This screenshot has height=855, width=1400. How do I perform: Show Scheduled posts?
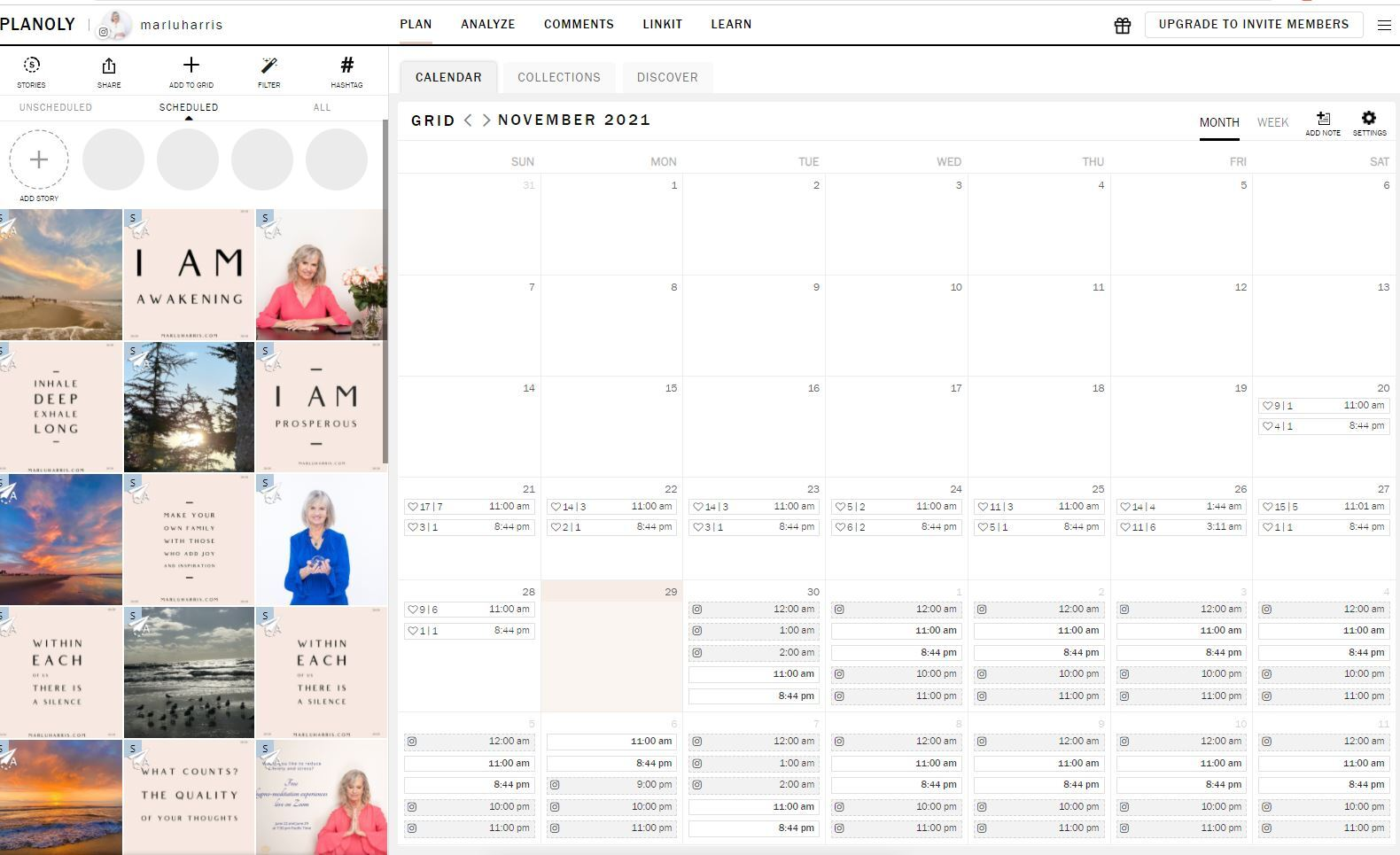coord(189,107)
